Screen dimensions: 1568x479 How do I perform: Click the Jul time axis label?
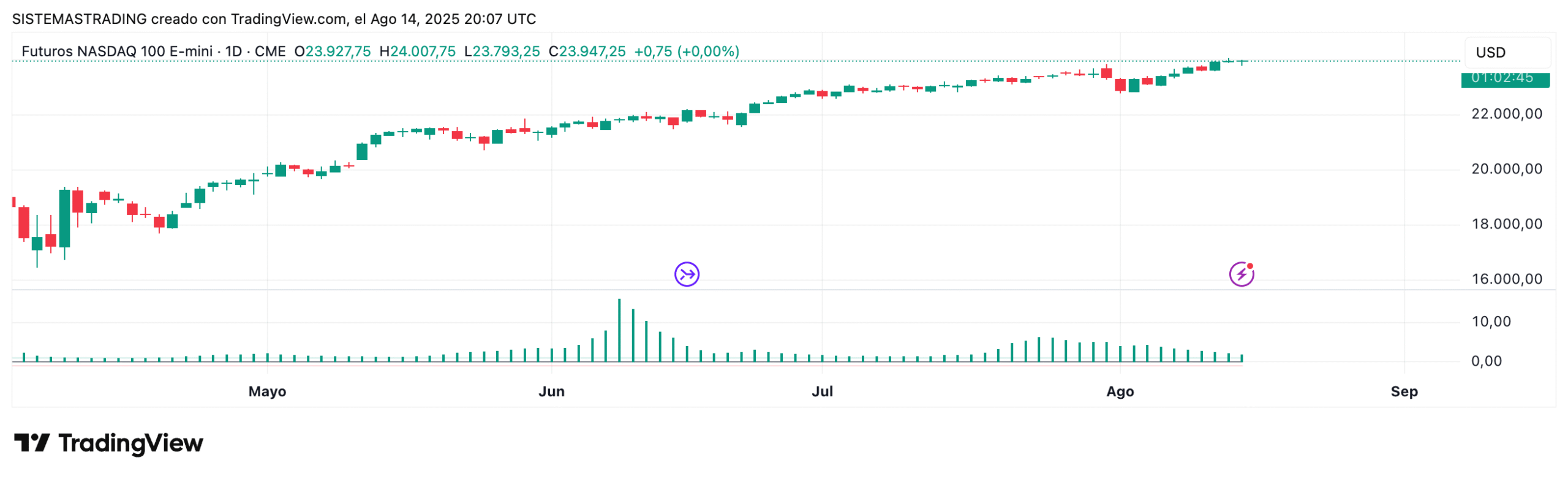coord(822,391)
